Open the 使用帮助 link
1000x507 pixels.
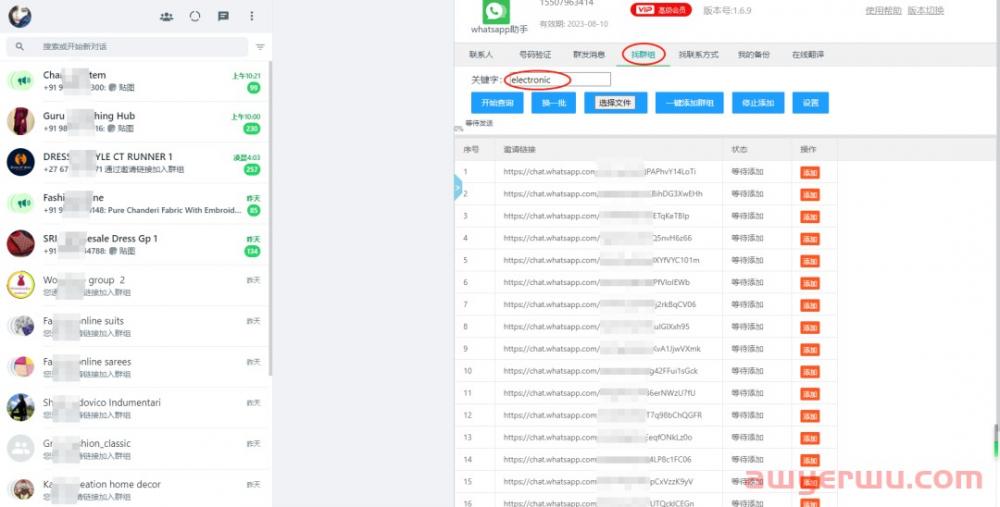883,10
